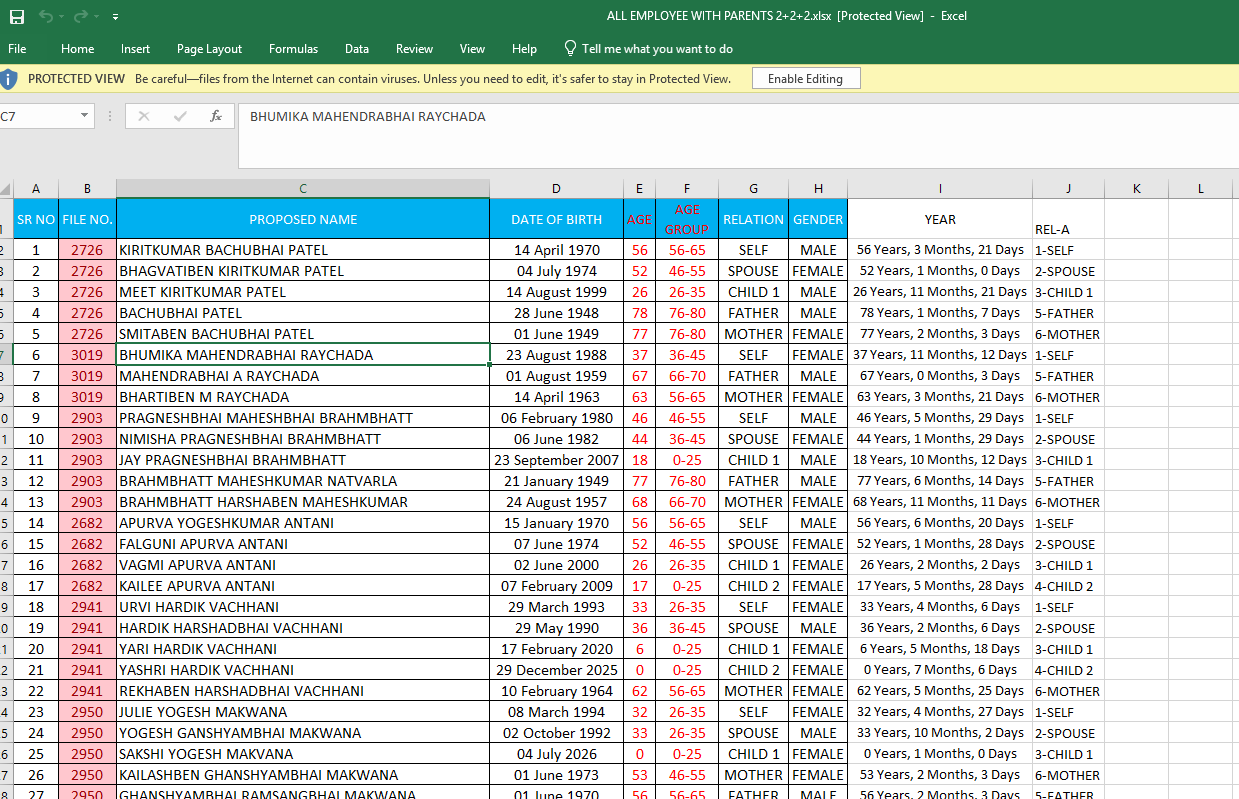Image resolution: width=1239 pixels, height=799 pixels.
Task: Click 4-CHILD 2 in YASHRI row
Action: (x=1068, y=670)
